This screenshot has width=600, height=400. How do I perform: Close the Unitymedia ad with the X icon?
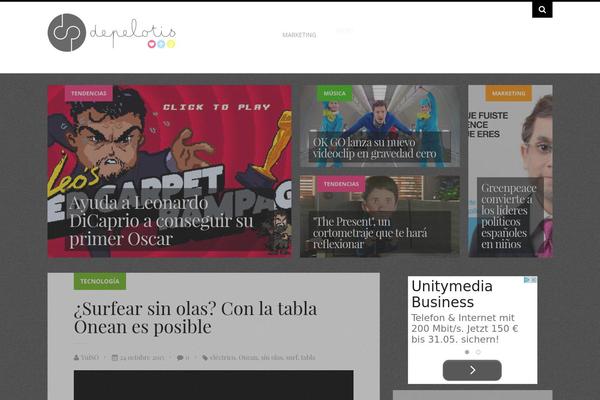(x=533, y=280)
